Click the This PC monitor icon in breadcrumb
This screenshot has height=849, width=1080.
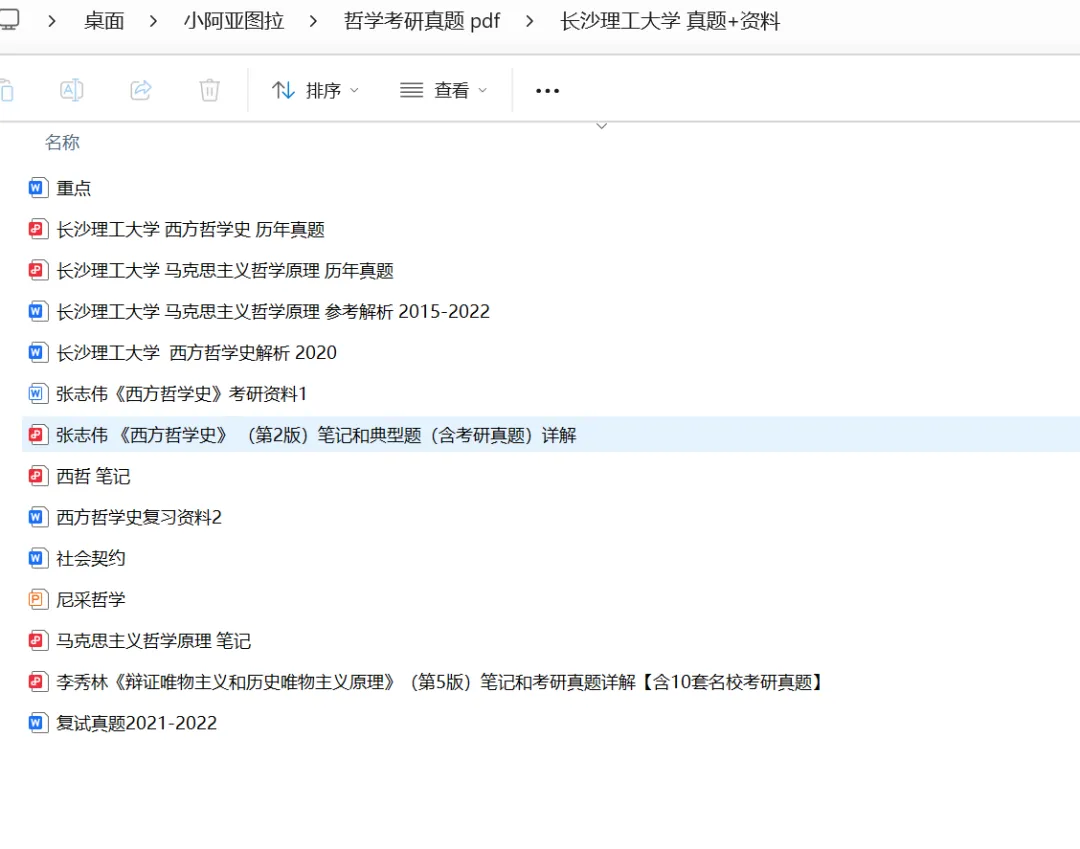pos(8,20)
